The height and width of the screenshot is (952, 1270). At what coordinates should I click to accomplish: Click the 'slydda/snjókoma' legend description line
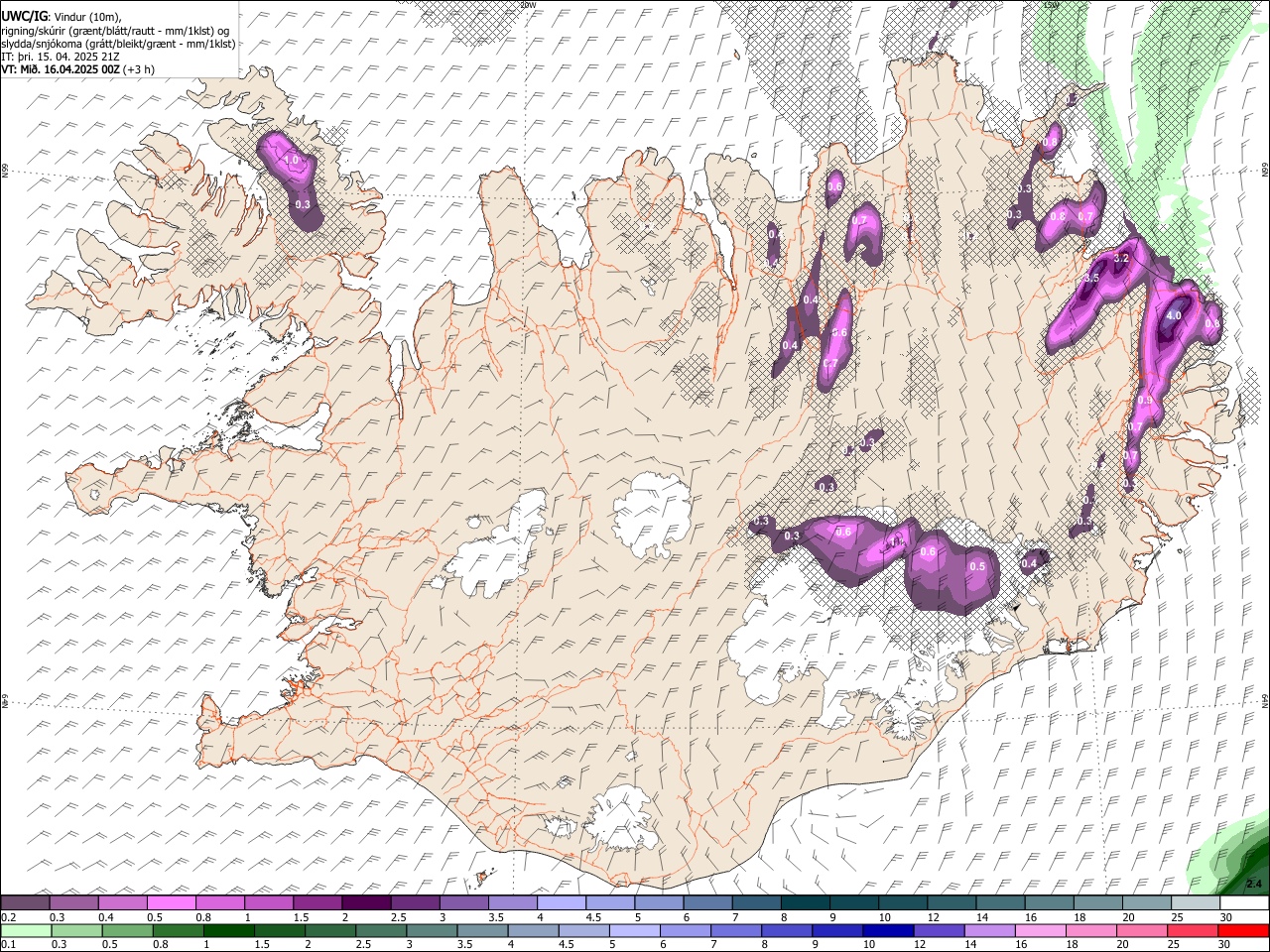point(118,44)
